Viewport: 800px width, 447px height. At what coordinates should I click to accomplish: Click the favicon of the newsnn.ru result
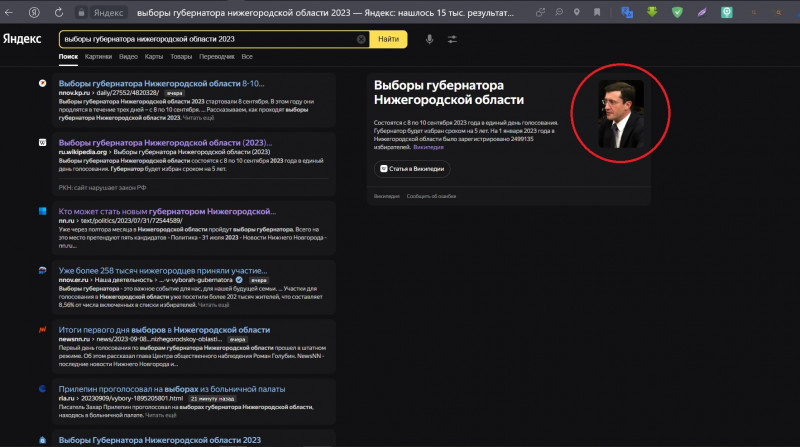pyautogui.click(x=42, y=330)
